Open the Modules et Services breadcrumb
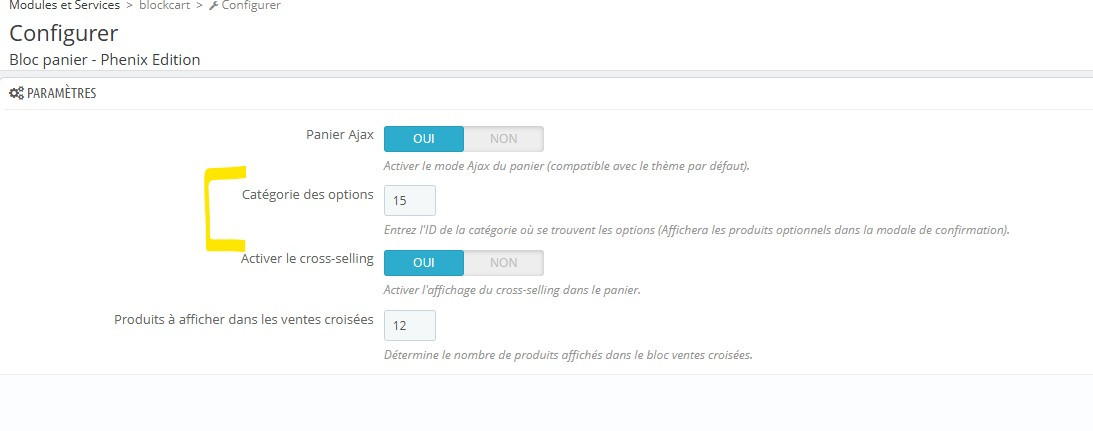The image size is (1093, 431). pos(64,6)
